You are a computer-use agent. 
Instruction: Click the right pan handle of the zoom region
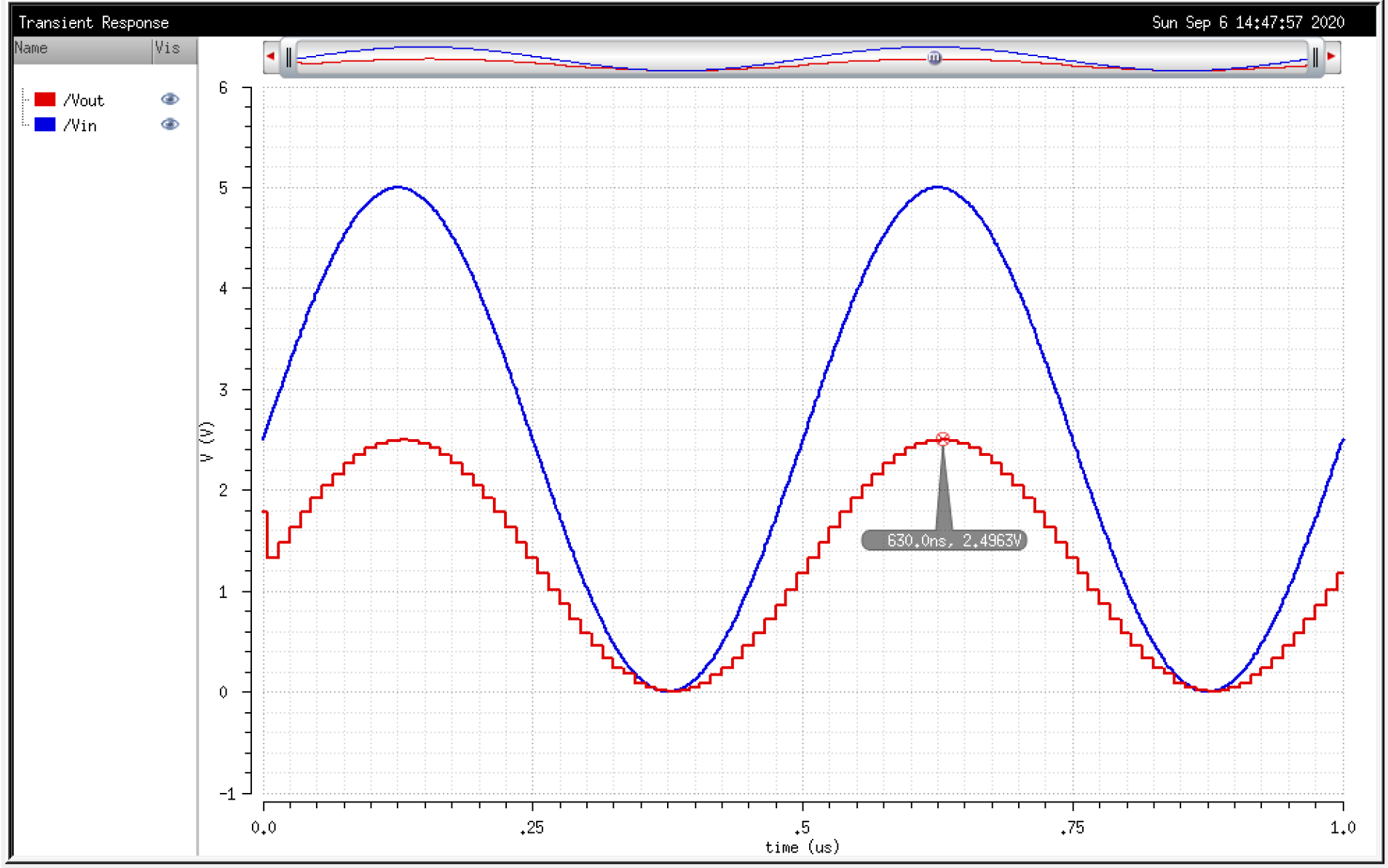[x=1317, y=57]
